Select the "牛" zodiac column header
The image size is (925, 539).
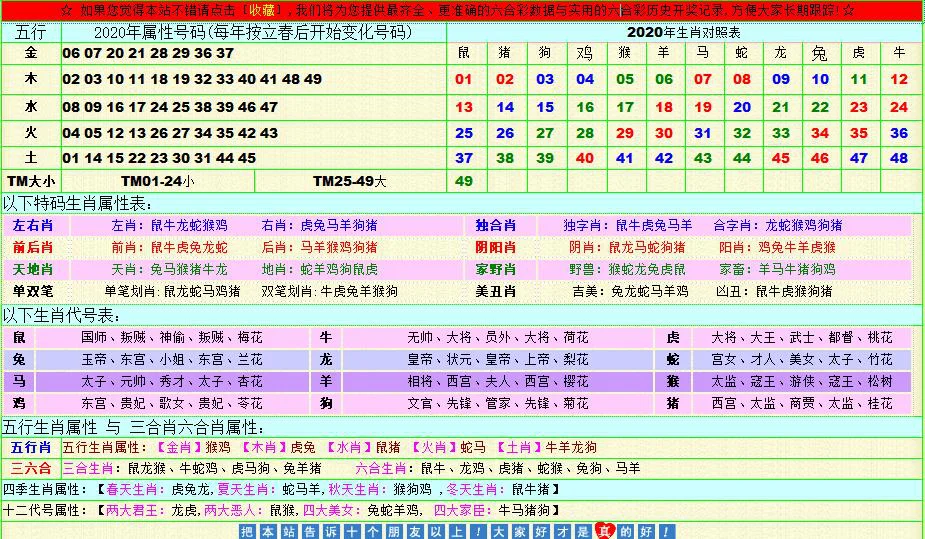pos(898,52)
